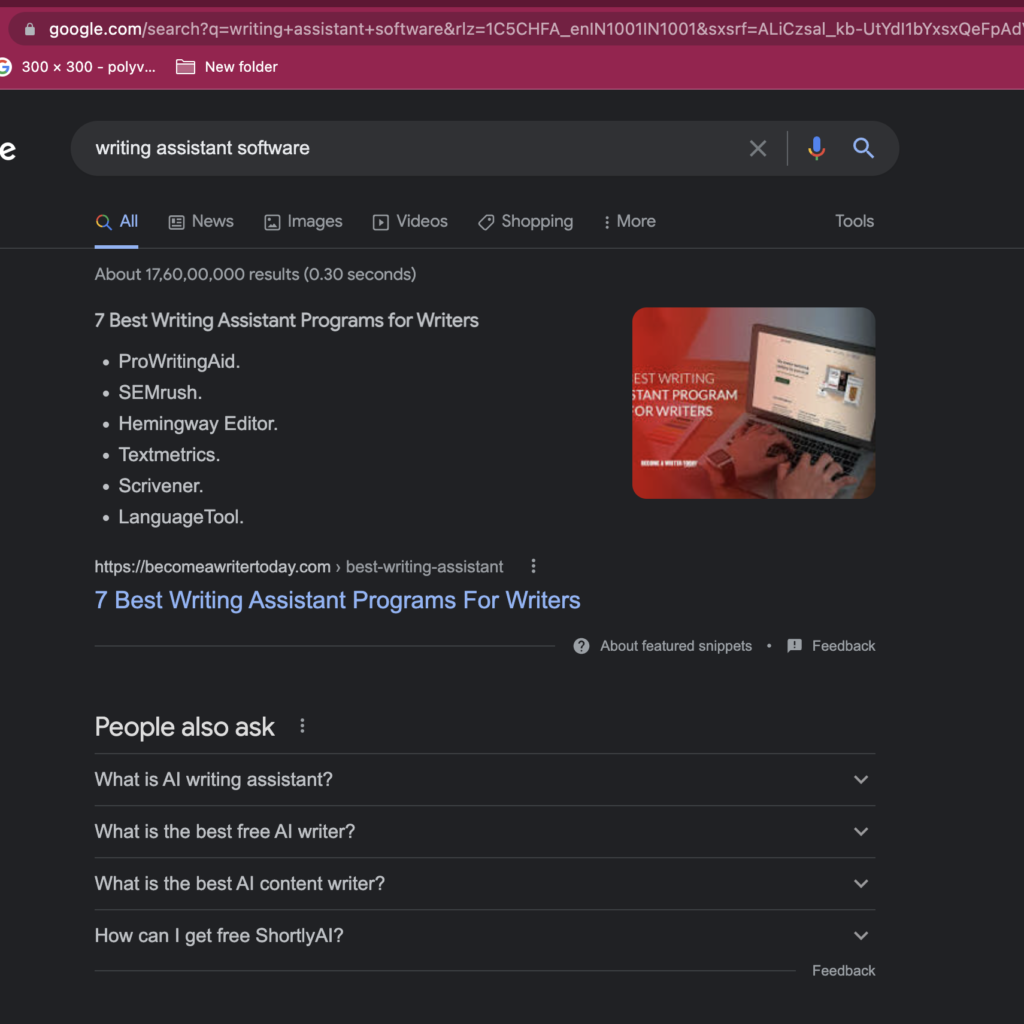Select the All search tab
Viewport: 1024px width, 1024px height.
[117, 221]
